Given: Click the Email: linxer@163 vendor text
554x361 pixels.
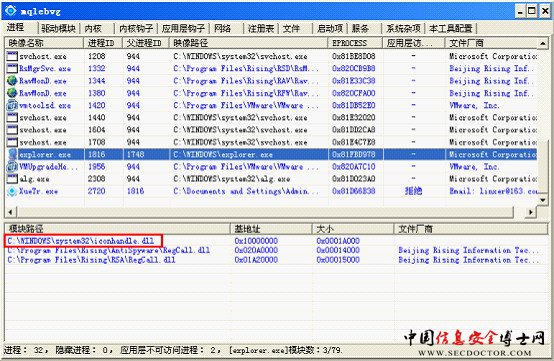Looking at the screenshot, I should [x=493, y=191].
